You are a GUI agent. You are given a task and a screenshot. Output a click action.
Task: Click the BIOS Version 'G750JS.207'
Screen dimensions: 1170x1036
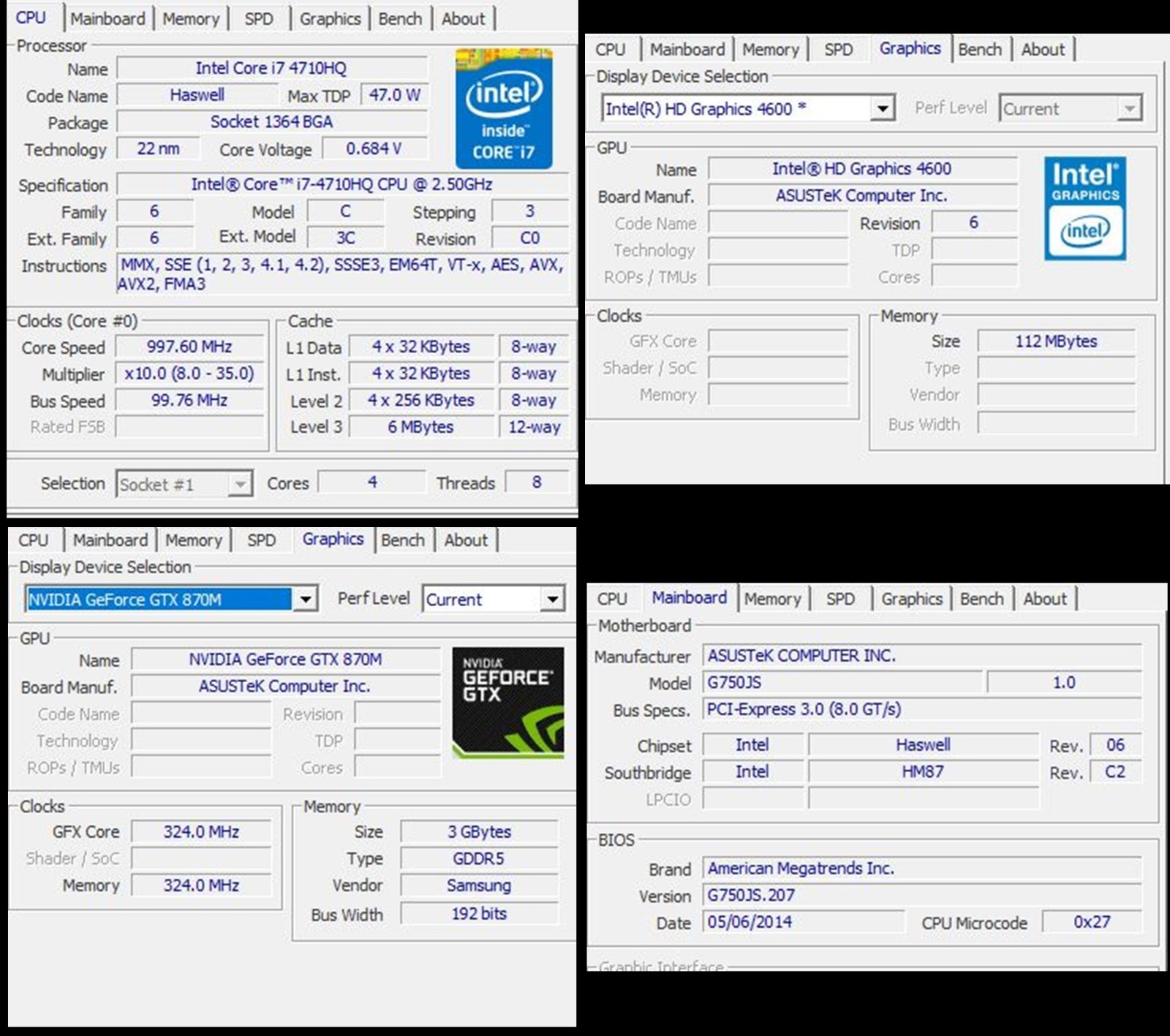tap(922, 895)
